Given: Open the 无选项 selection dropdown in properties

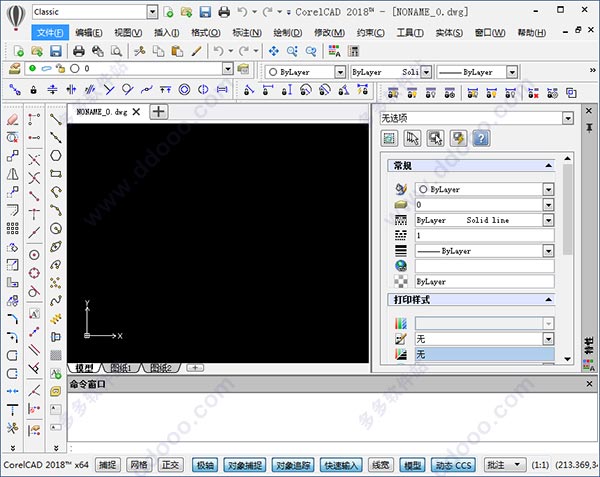Looking at the screenshot, I should pyautogui.click(x=568, y=118).
